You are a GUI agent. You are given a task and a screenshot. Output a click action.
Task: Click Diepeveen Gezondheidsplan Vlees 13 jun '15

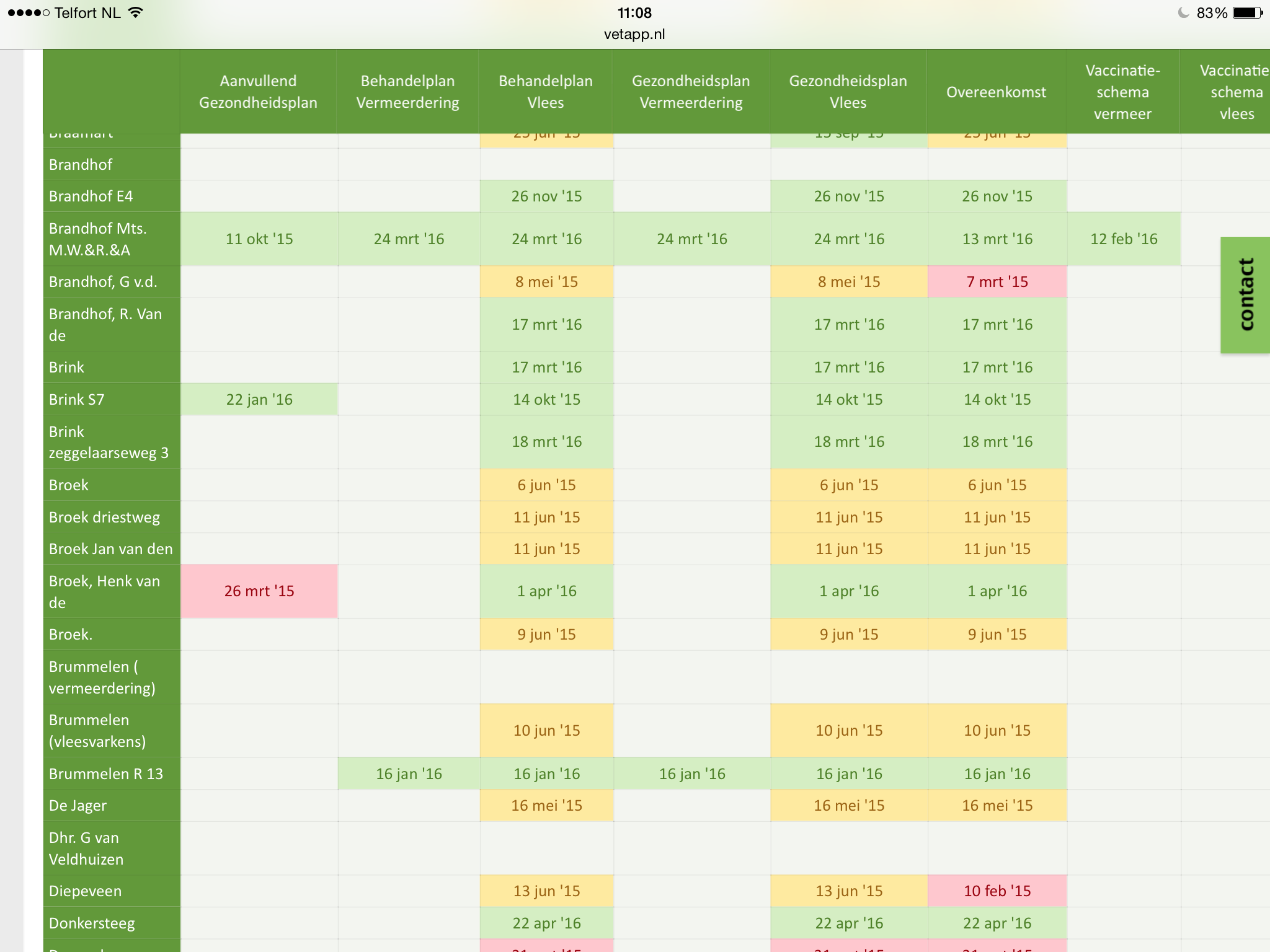[x=849, y=891]
